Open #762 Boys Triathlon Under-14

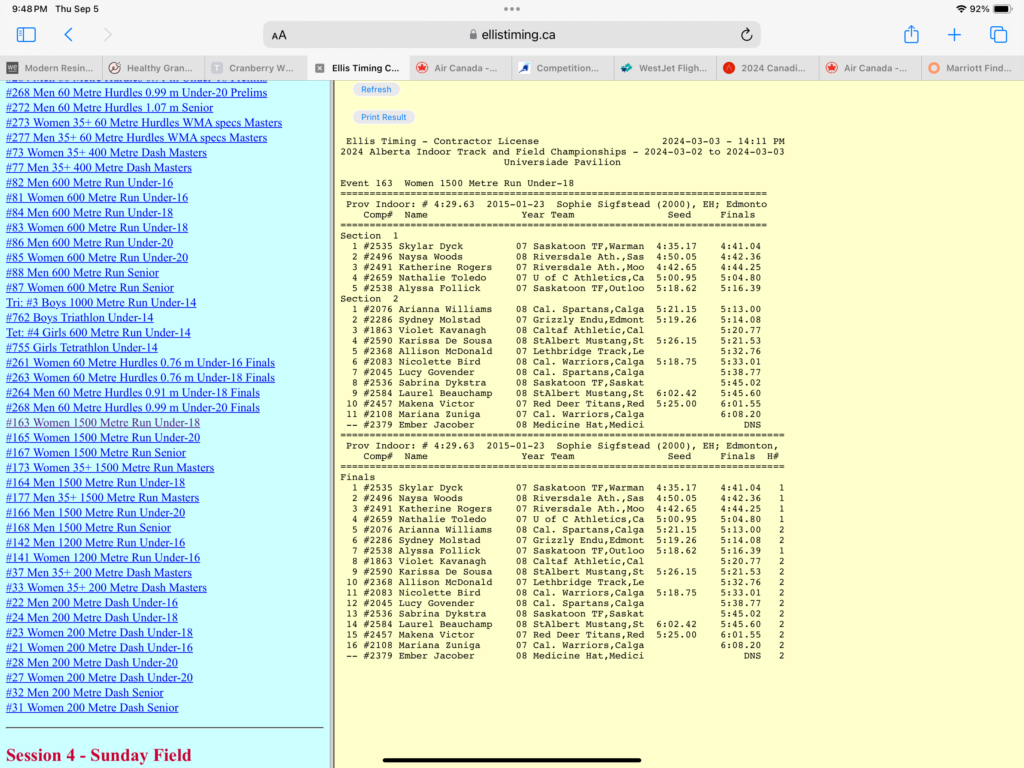tap(80, 318)
